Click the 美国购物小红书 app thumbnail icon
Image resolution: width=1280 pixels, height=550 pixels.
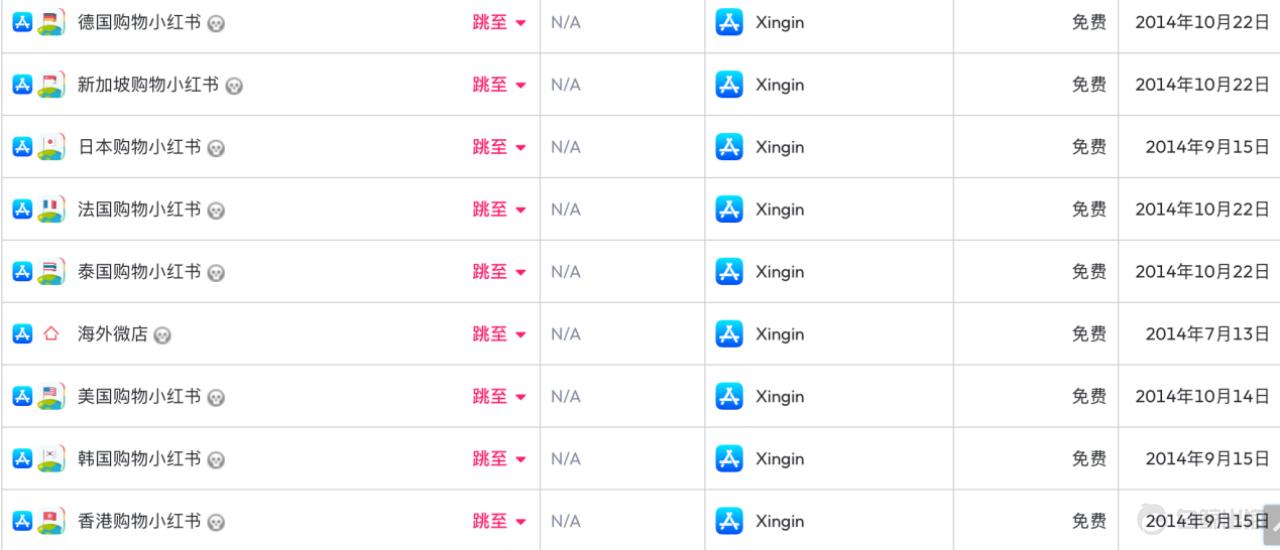click(51, 397)
